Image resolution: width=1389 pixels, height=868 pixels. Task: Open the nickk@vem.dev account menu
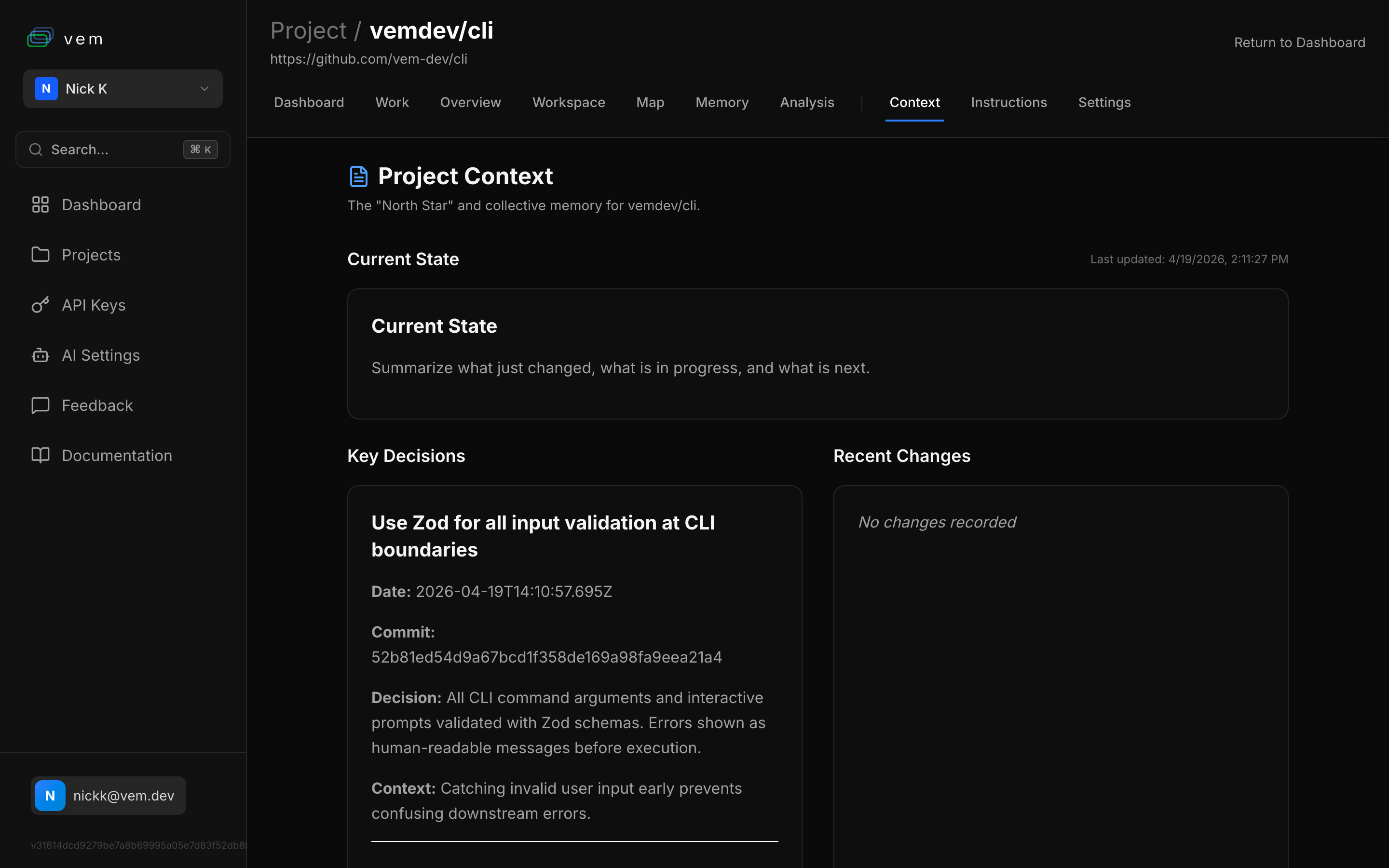tap(109, 796)
